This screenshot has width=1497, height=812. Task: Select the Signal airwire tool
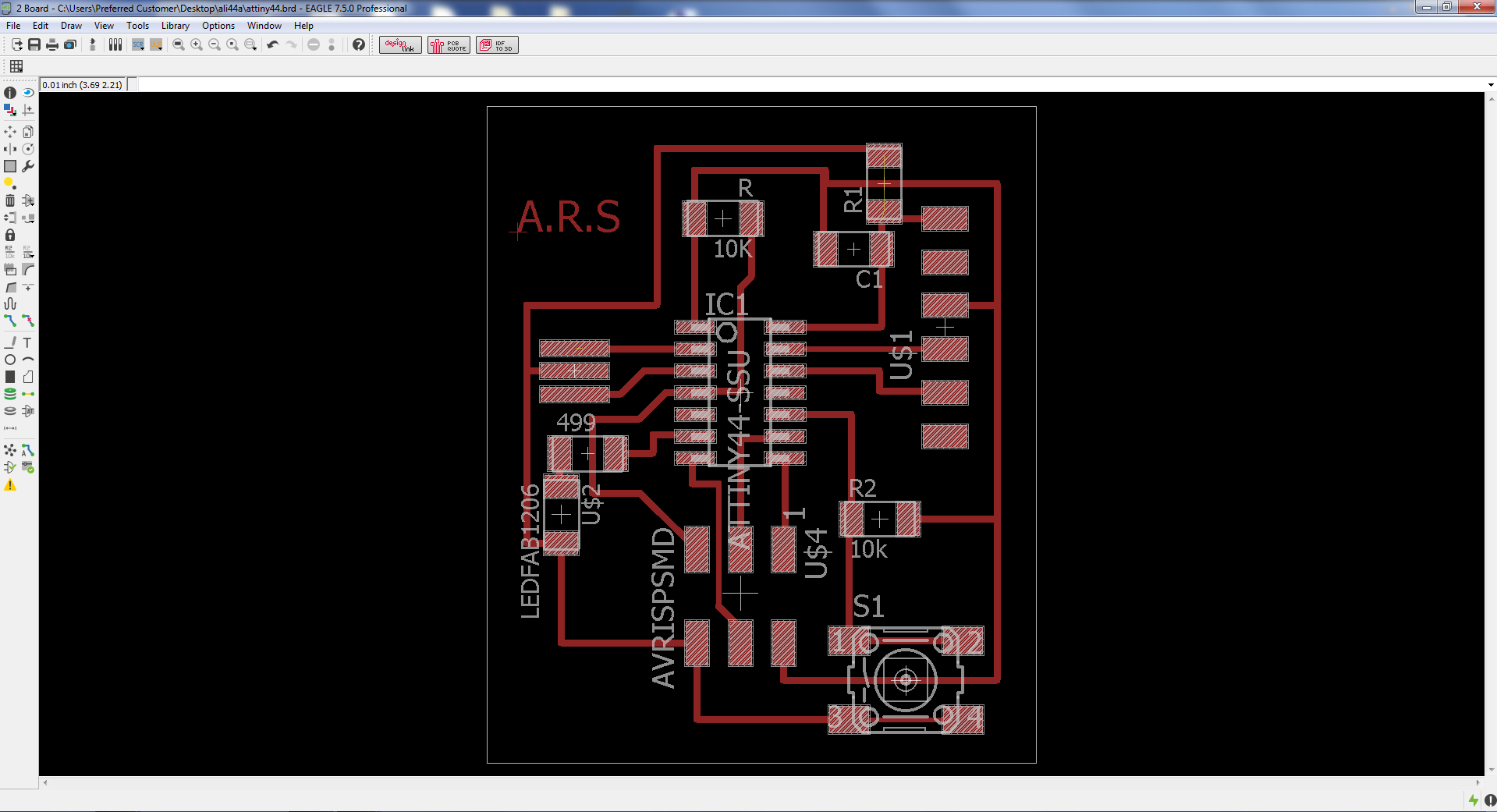(x=28, y=394)
